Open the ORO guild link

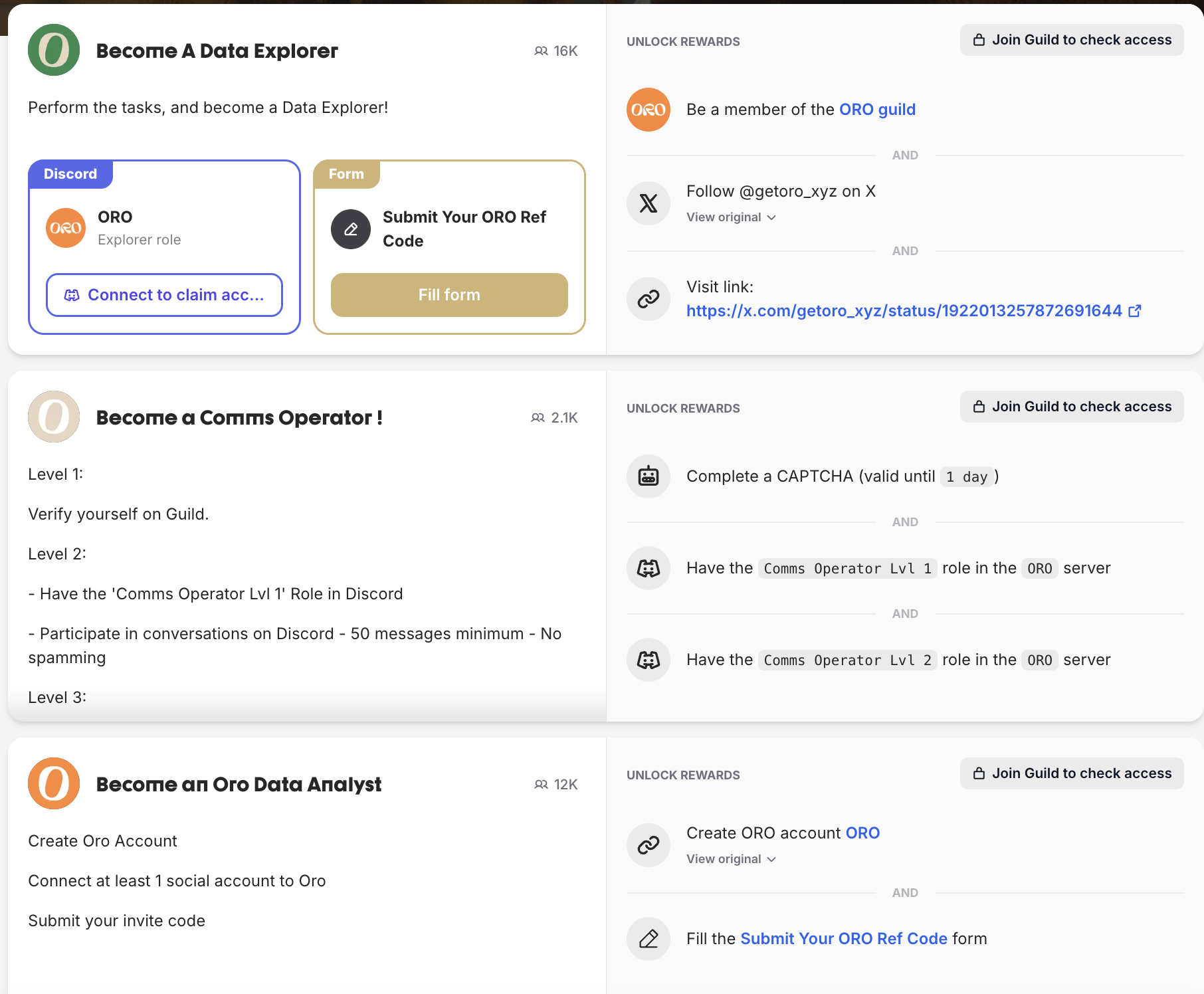(x=877, y=110)
